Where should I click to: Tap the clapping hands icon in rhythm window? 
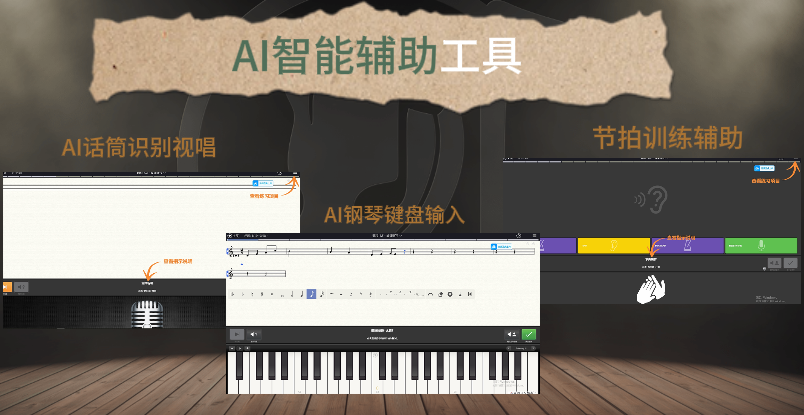tap(651, 289)
